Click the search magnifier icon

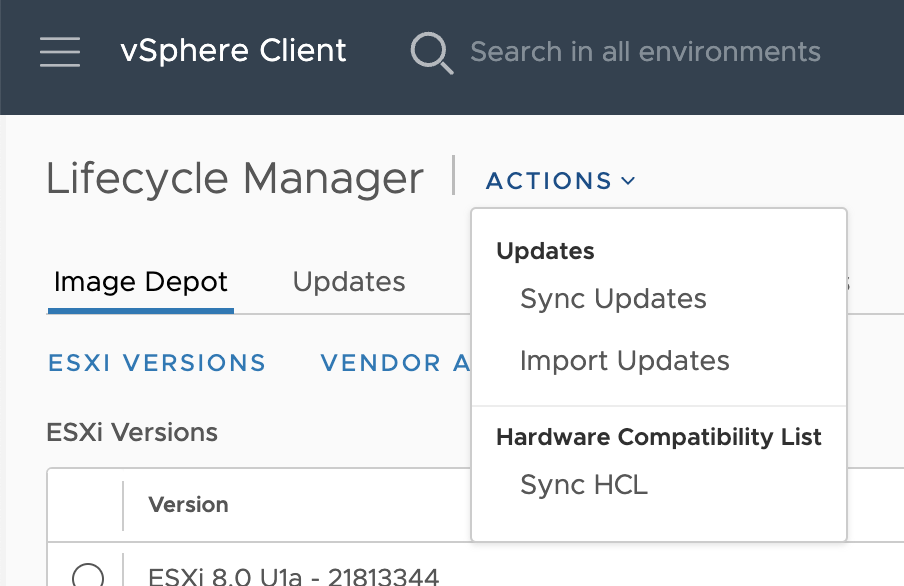coord(432,52)
